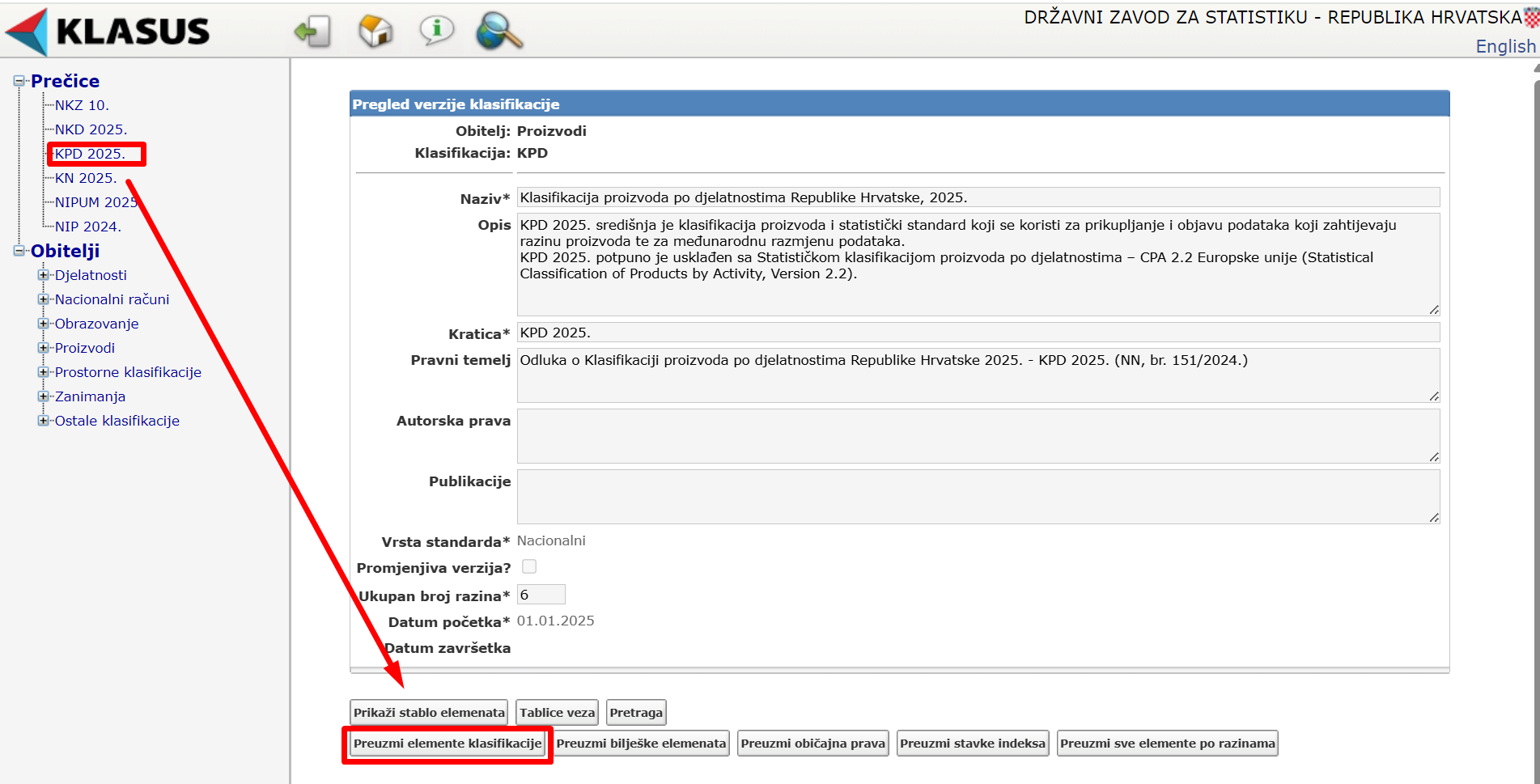Viewport: 1540px width, 784px height.
Task: Switch language to English
Action: (1504, 46)
